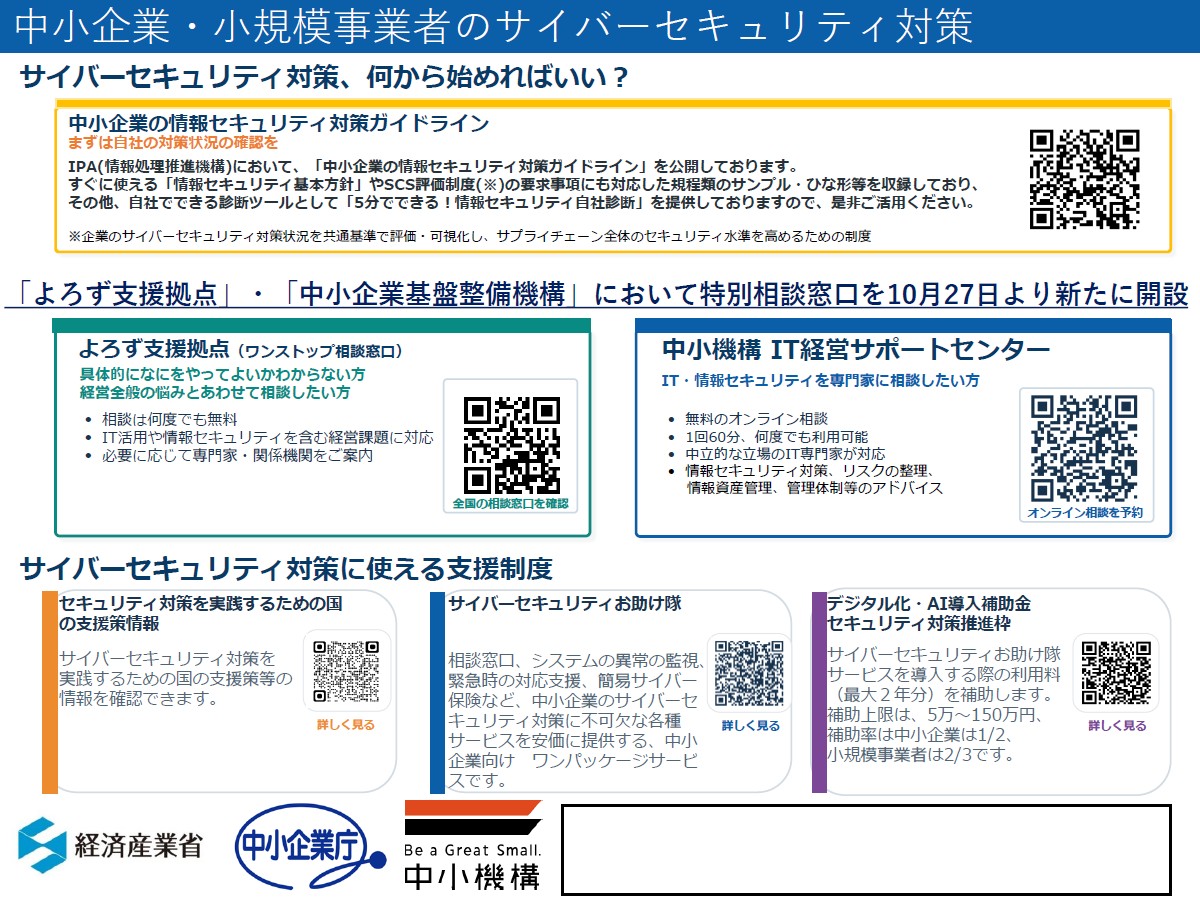Click the empty contact box at bottom
The height and width of the screenshot is (900, 1200).
[866, 849]
